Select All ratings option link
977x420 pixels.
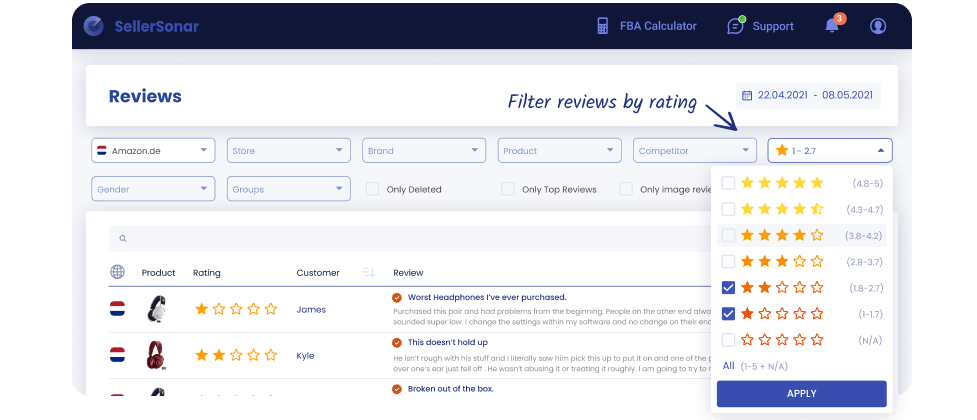(728, 366)
